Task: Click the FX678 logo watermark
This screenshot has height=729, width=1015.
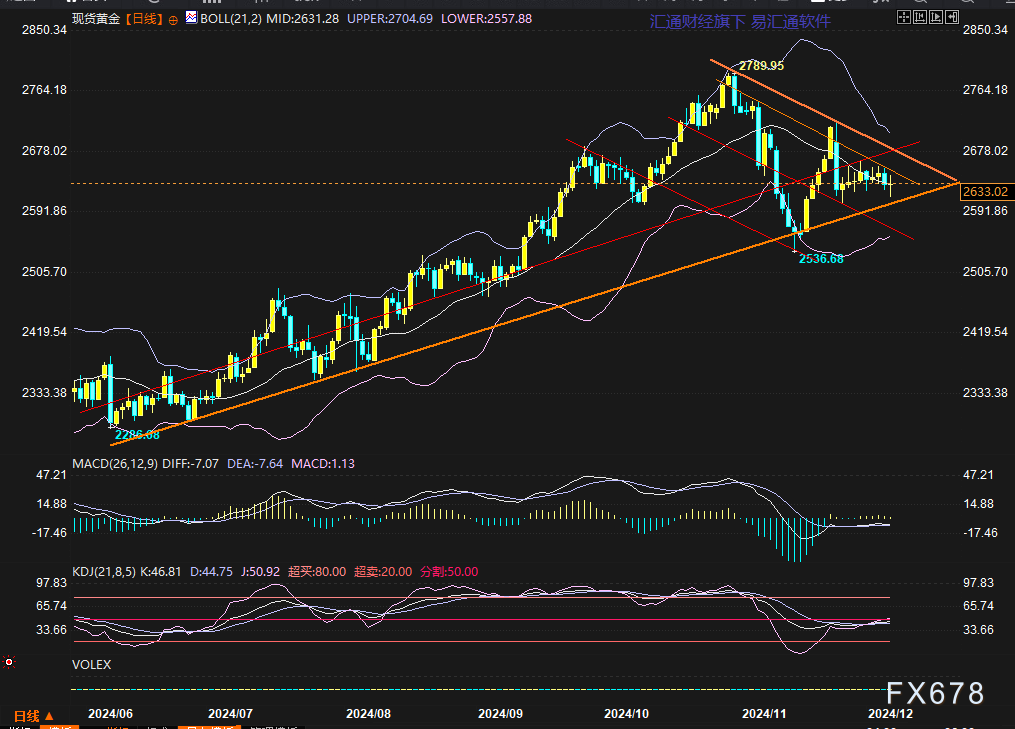Action: point(935,693)
